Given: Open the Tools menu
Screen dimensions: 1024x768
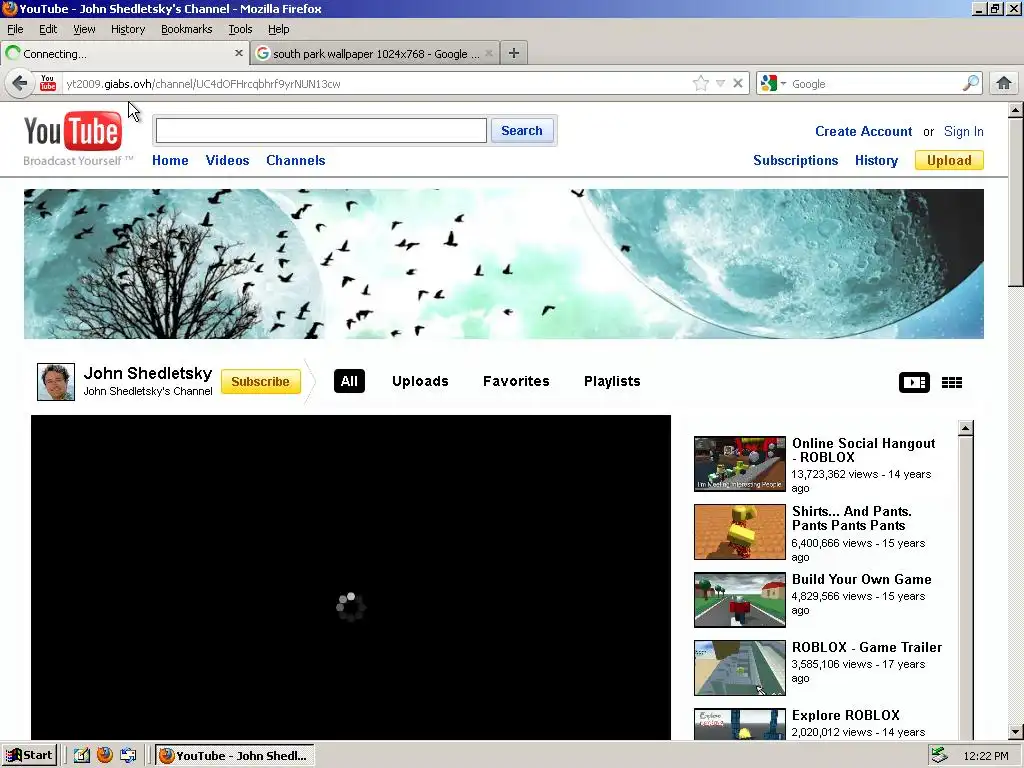Looking at the screenshot, I should pos(240,29).
